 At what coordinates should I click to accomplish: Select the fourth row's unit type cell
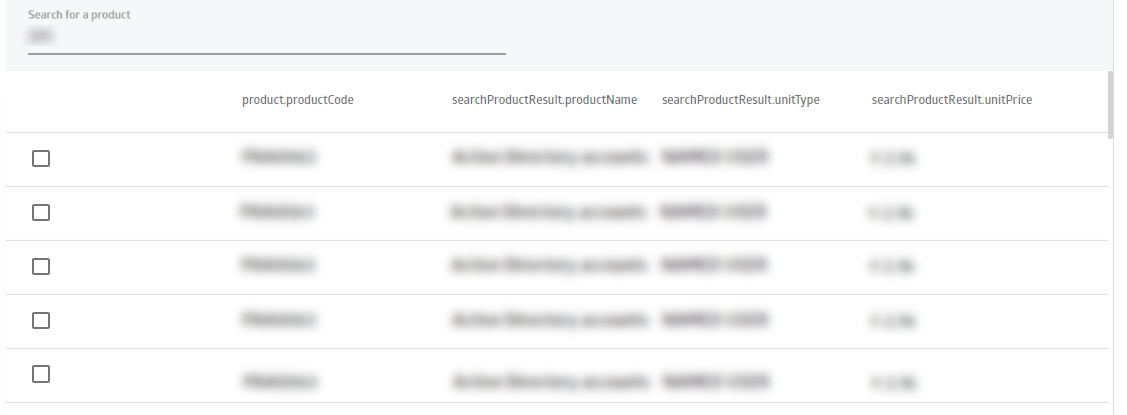[714, 319]
